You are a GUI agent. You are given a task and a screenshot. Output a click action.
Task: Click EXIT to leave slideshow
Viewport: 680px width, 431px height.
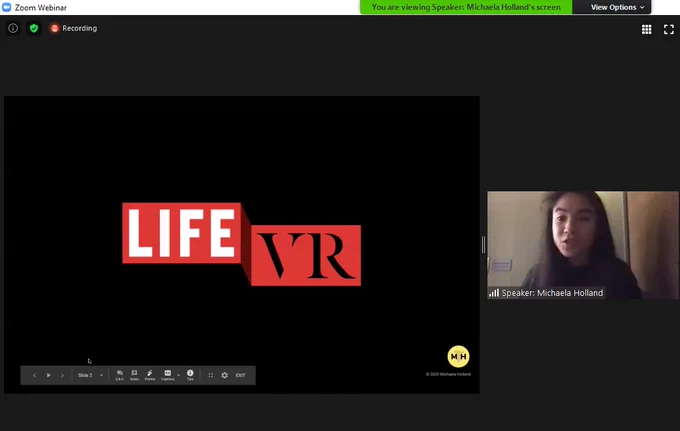[x=241, y=375]
